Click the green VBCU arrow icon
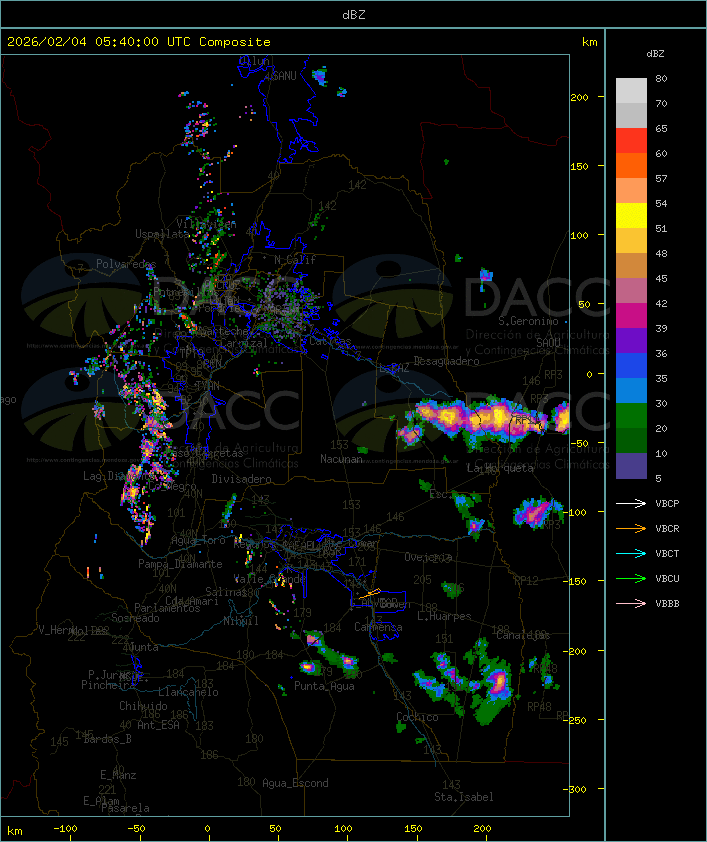This screenshot has height=842, width=707. coord(631,578)
